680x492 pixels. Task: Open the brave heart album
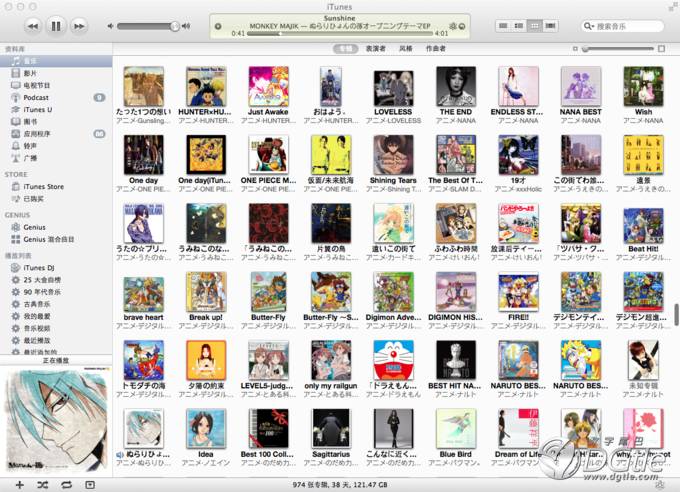pos(144,294)
